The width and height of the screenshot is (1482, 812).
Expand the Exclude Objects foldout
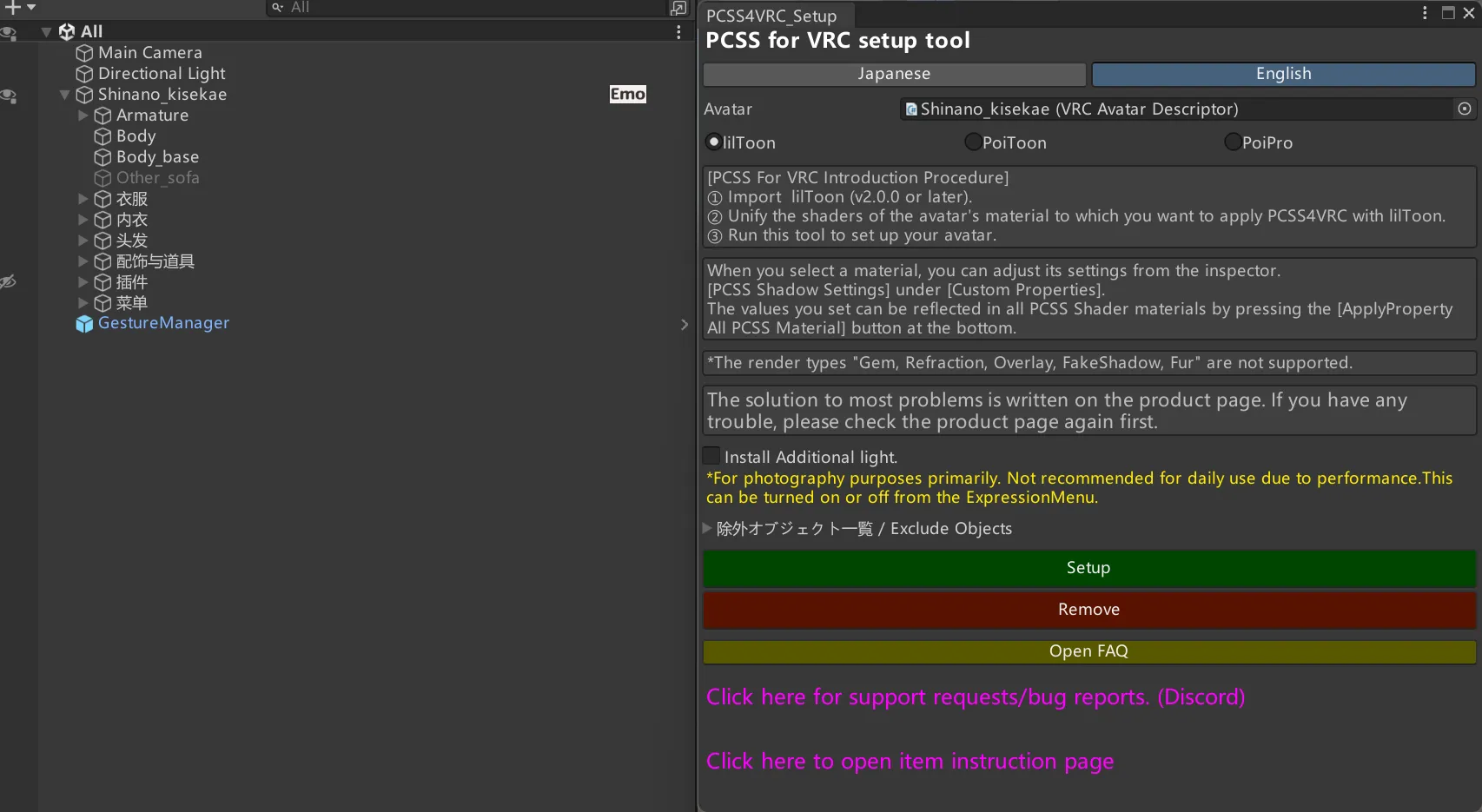(x=707, y=528)
